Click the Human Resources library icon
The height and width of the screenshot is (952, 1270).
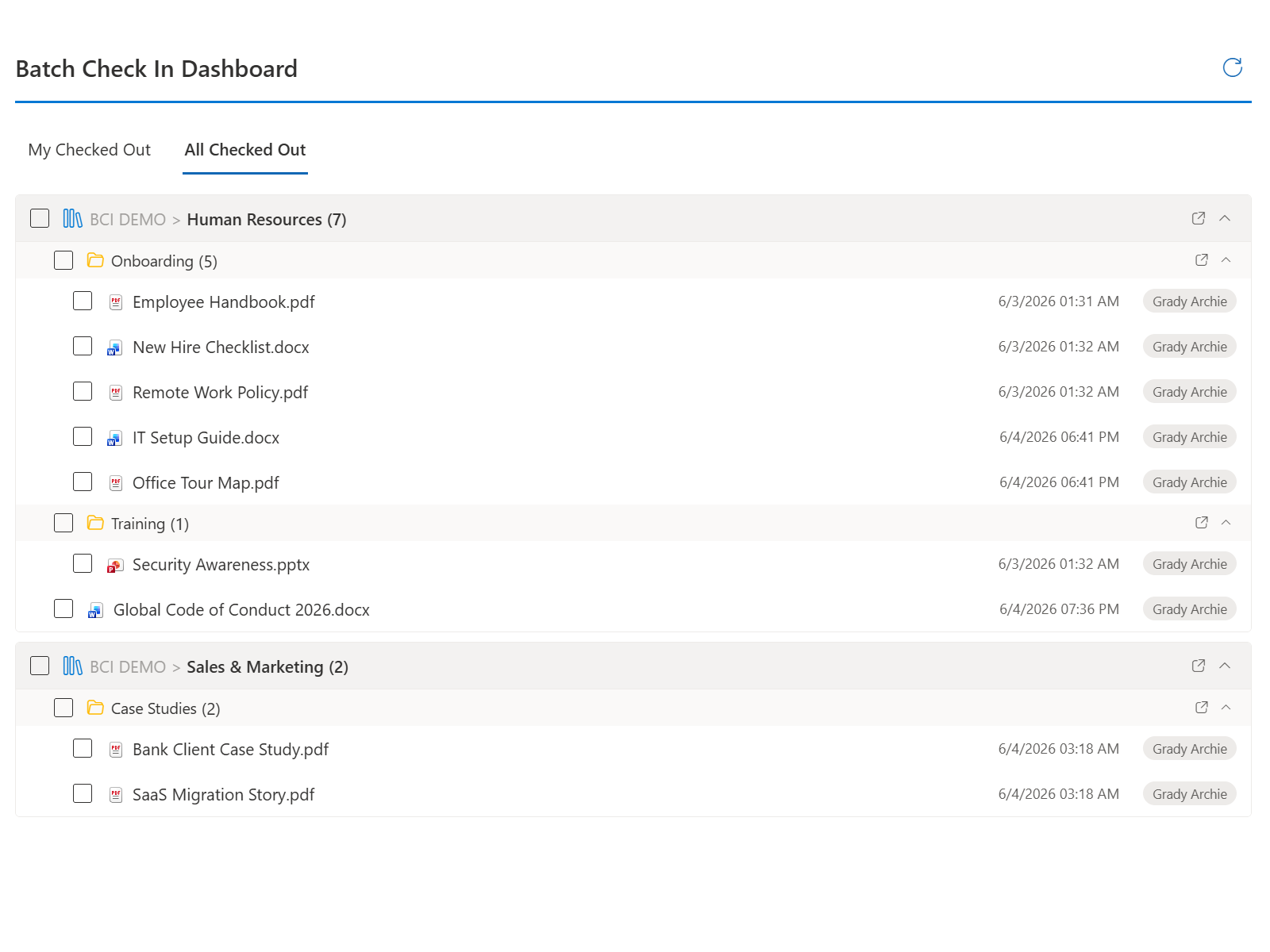(72, 218)
